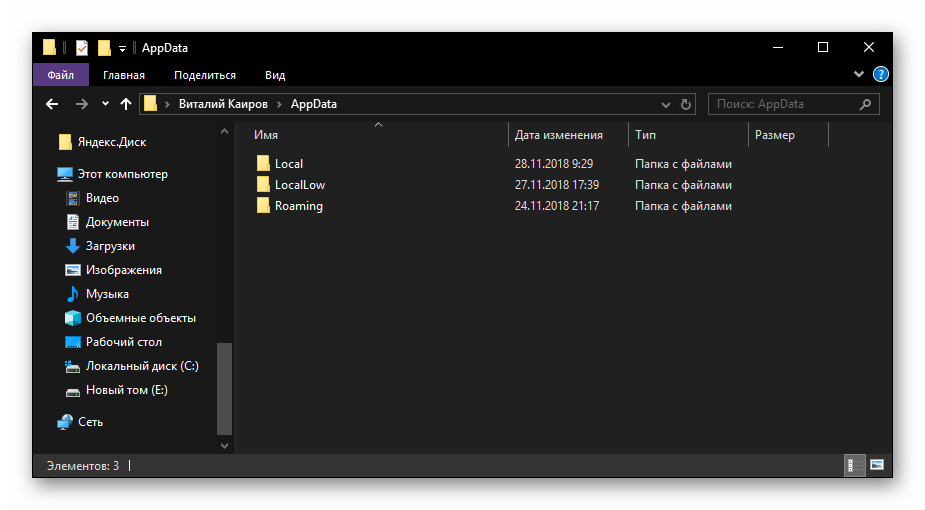This screenshot has height=510, width=925.
Task: Select Локальный диск (C:) in sidebar
Action: pos(142,366)
